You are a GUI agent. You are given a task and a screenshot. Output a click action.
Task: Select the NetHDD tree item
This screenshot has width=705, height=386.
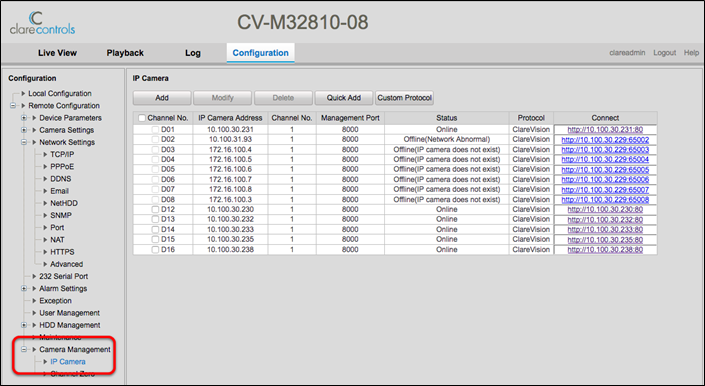(64, 203)
